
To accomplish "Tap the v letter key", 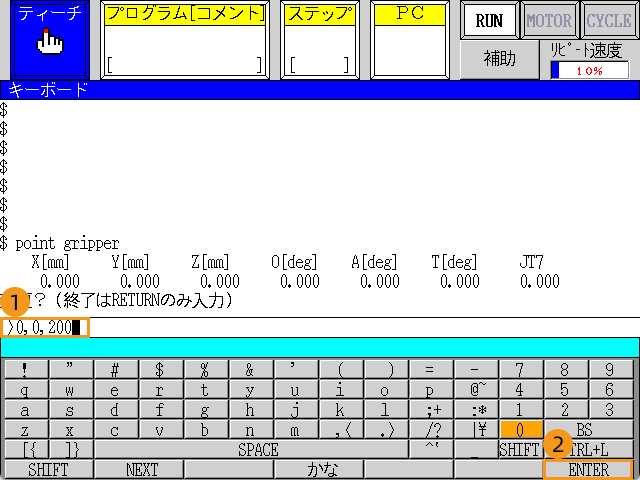I will [161, 430].
